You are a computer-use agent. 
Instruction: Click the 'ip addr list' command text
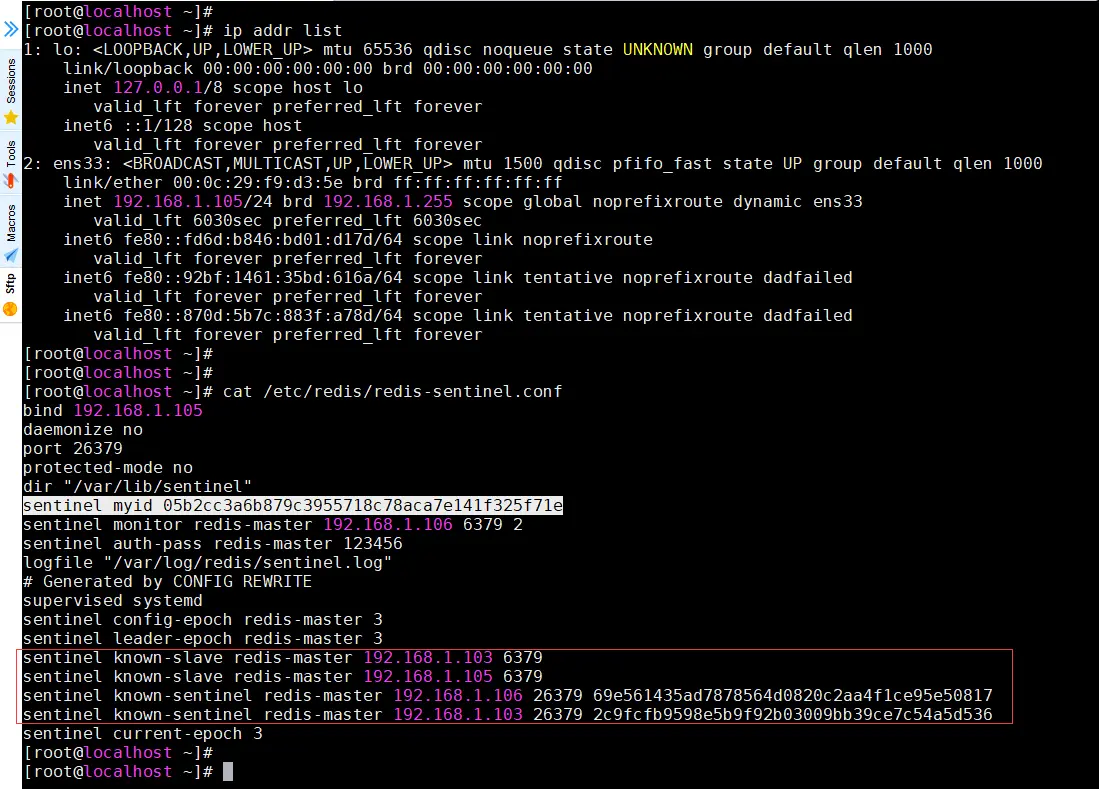pos(282,31)
